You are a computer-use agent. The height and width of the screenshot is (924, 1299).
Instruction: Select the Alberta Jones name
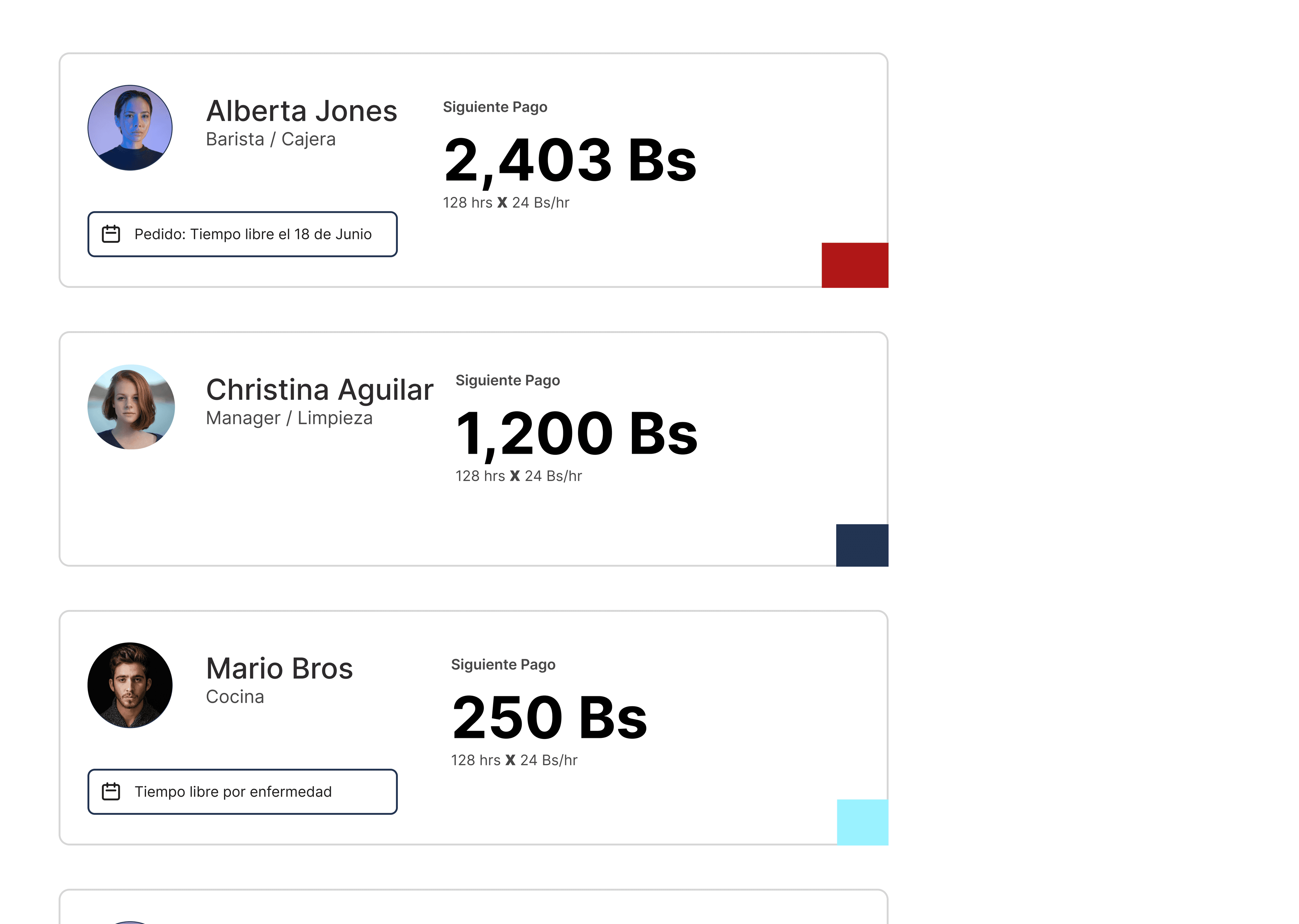301,111
